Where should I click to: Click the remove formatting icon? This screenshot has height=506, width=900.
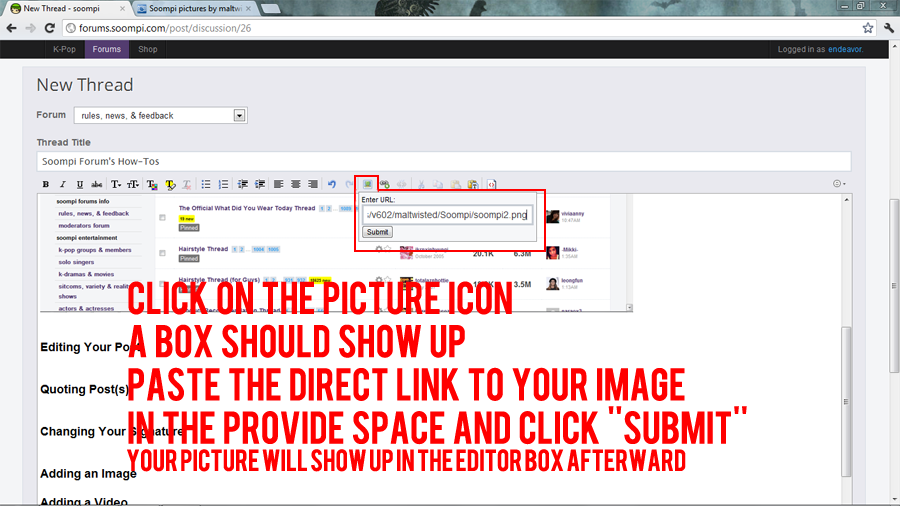(187, 184)
